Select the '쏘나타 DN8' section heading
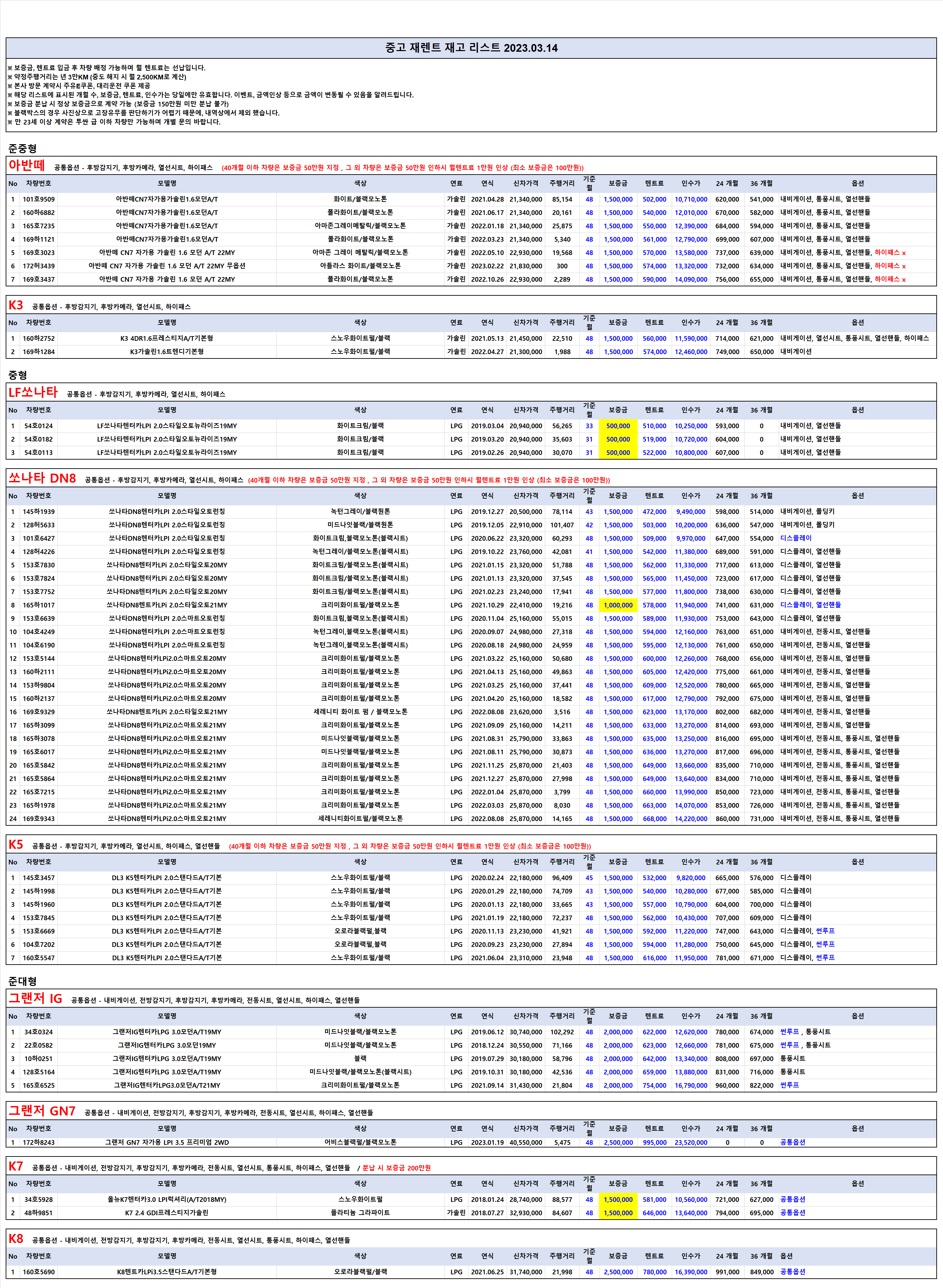 pyautogui.click(x=42, y=478)
